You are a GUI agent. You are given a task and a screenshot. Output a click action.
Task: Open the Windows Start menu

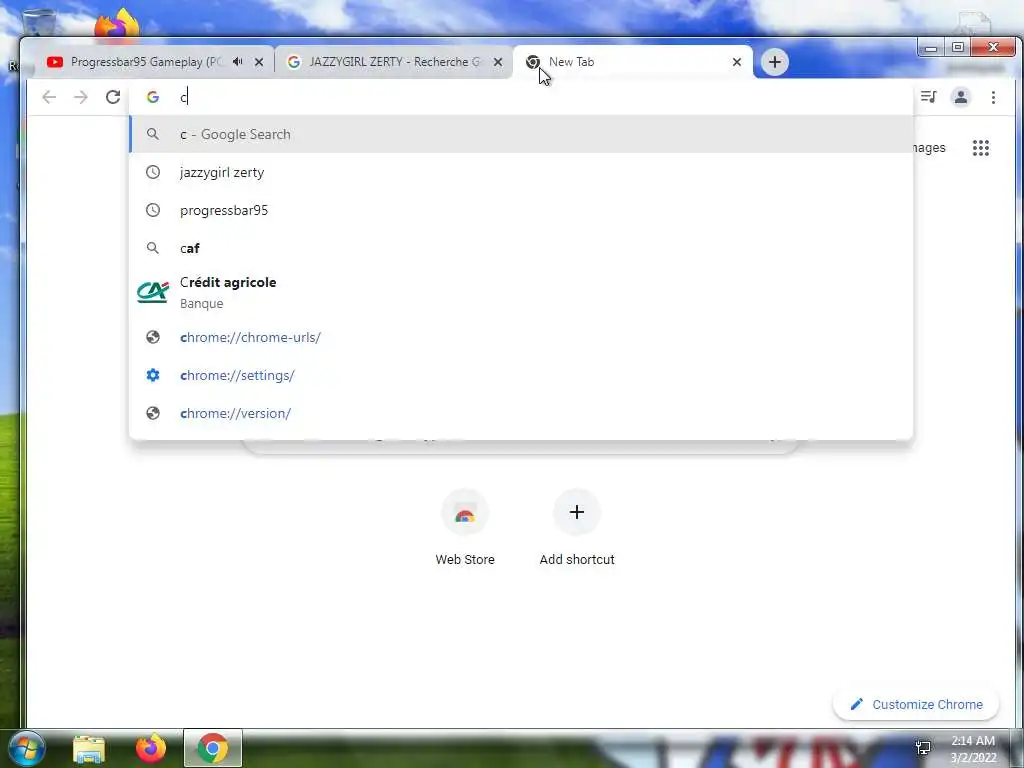[25, 748]
